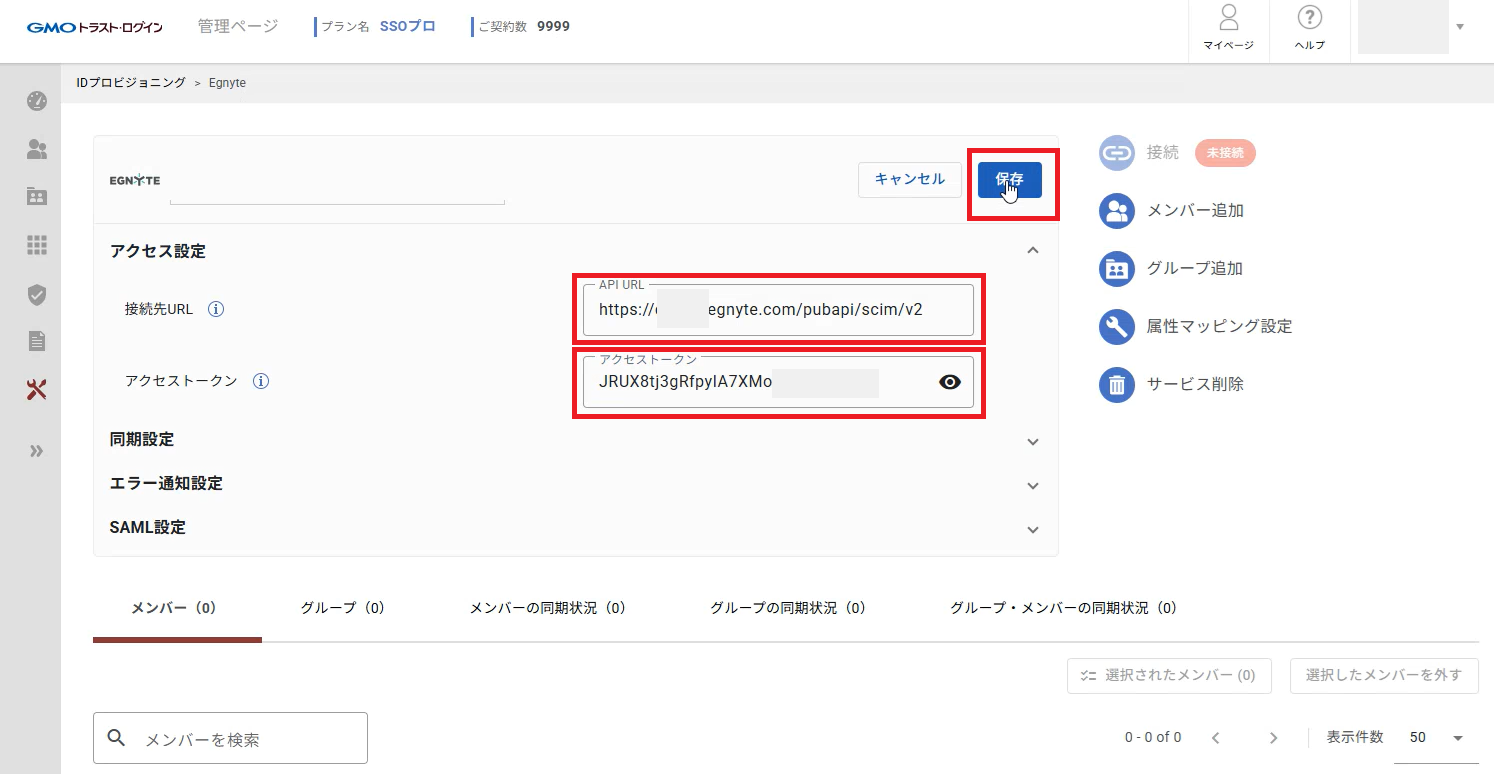Focus the API URL input field
Screen dimensions: 1494x774
pos(778,310)
